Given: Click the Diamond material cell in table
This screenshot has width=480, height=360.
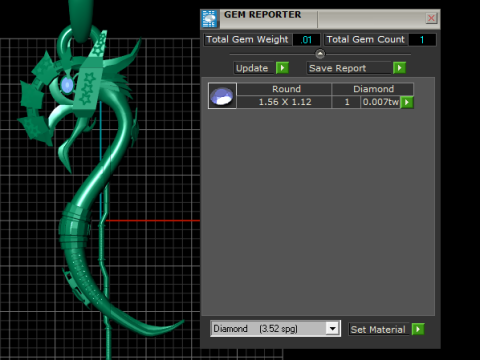Looking at the screenshot, I should click(373, 89).
